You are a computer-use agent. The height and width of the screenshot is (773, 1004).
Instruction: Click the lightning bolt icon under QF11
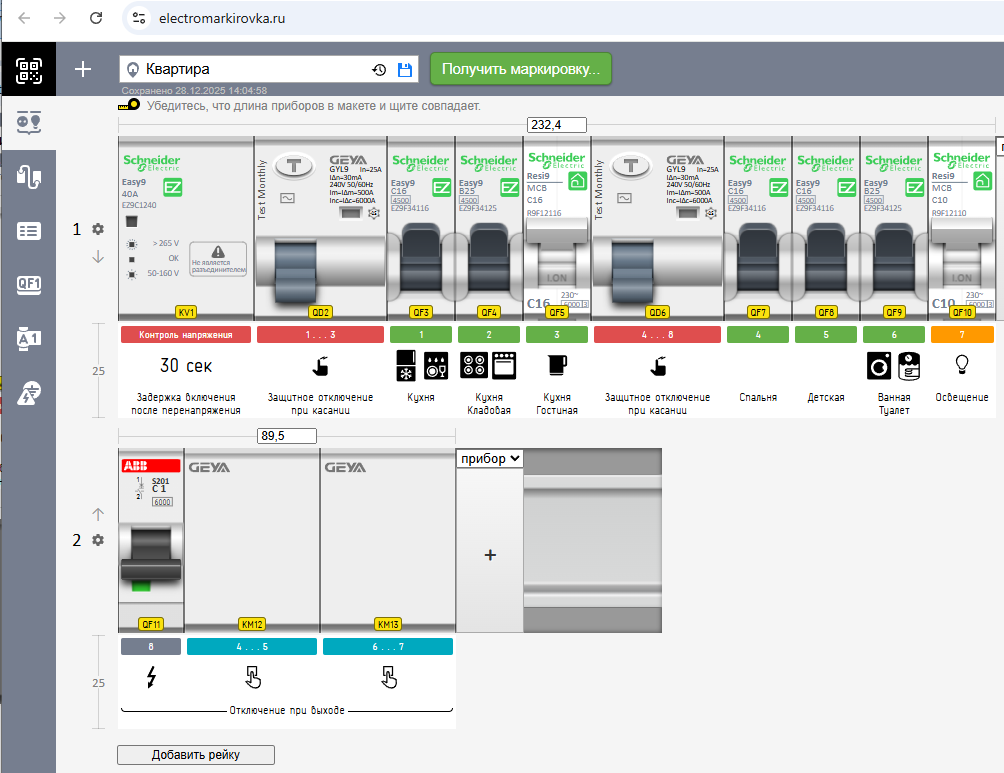(151, 678)
